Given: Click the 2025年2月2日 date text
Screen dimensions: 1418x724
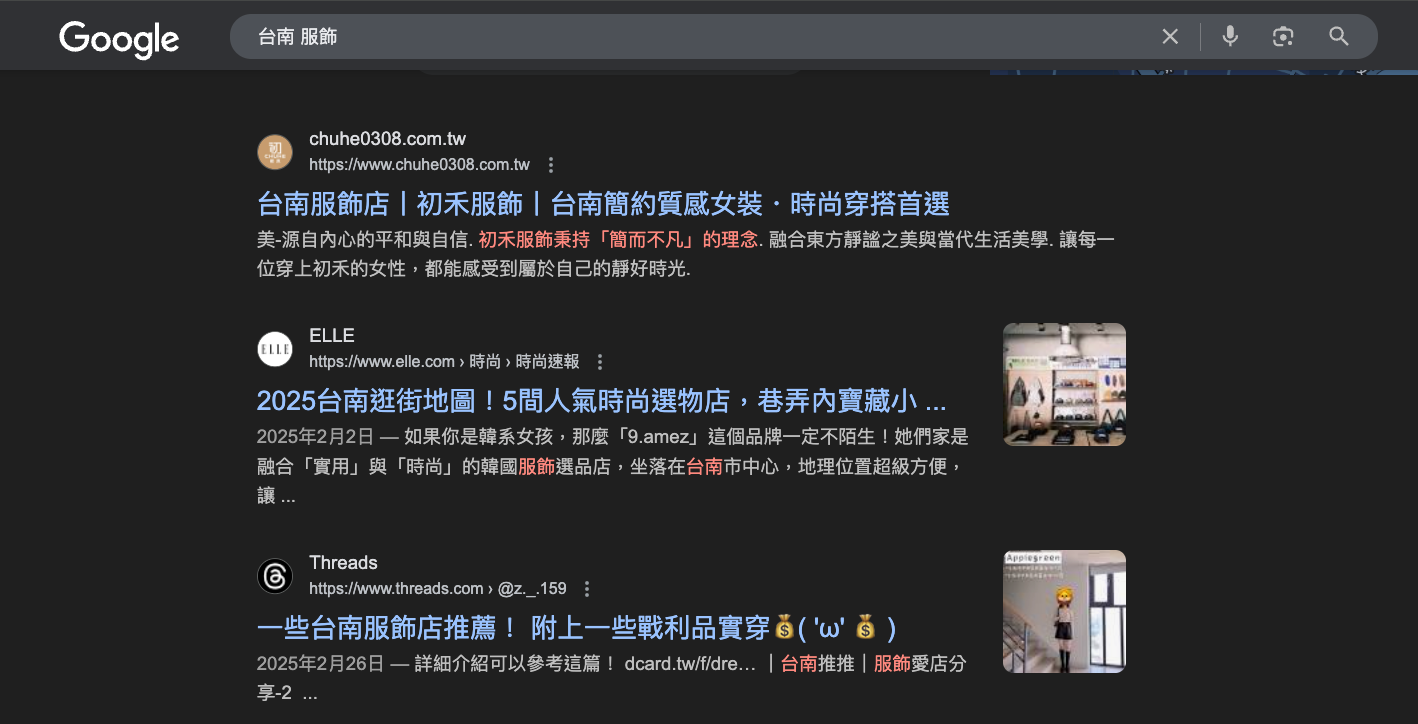Looking at the screenshot, I should click(315, 437).
